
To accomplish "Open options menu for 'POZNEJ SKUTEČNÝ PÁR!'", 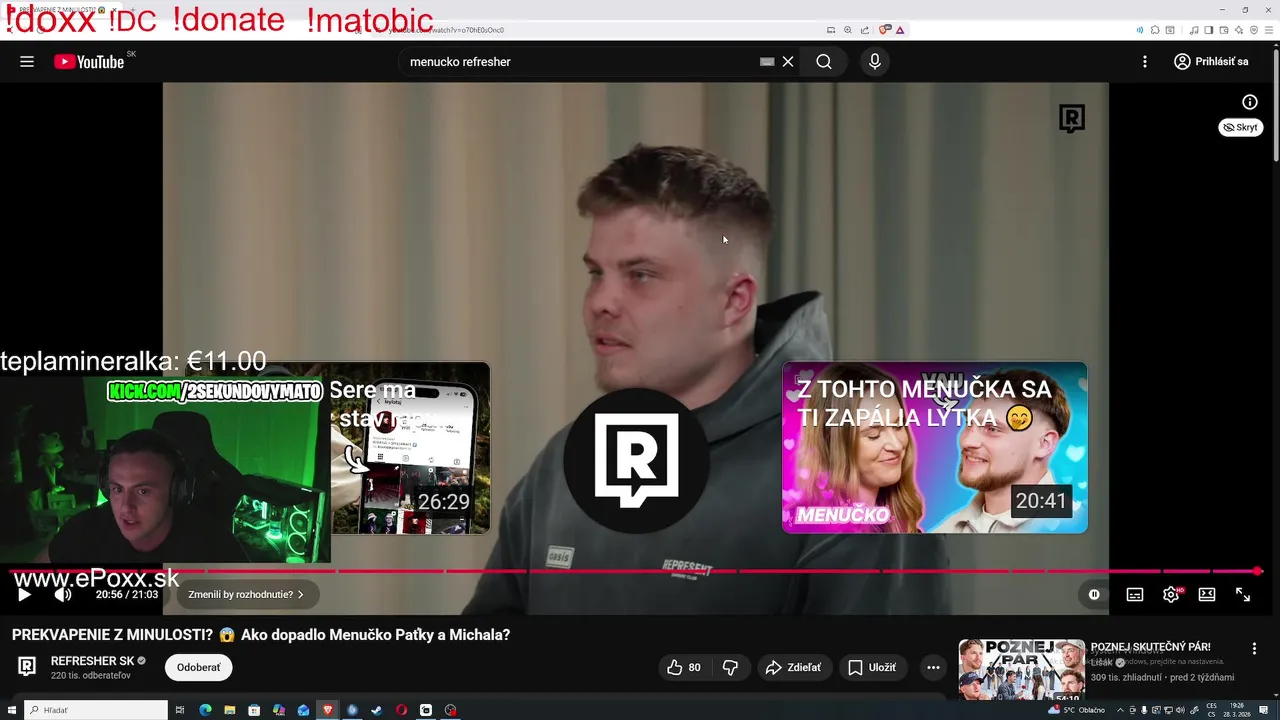I will click(1254, 649).
